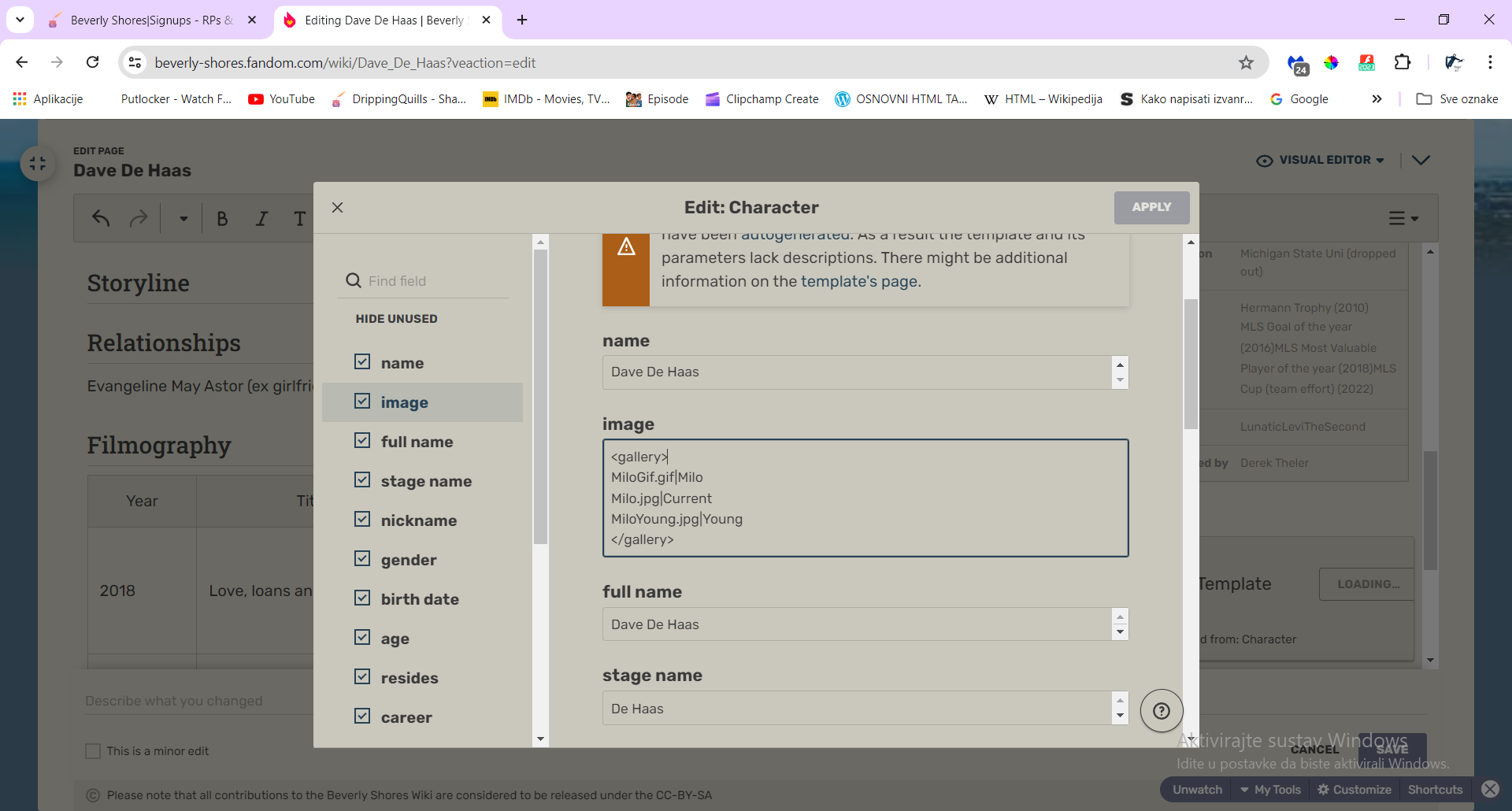Viewport: 1512px width, 811px height.
Task: Click the collapse fullscreen icon beside Edit Page
Action: pos(37,164)
